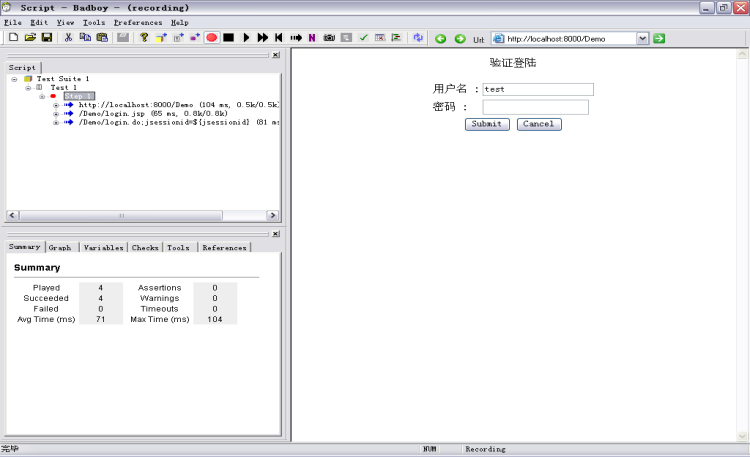This screenshot has width=750, height=457.
Task: Open the Edit menu
Action: (39, 22)
